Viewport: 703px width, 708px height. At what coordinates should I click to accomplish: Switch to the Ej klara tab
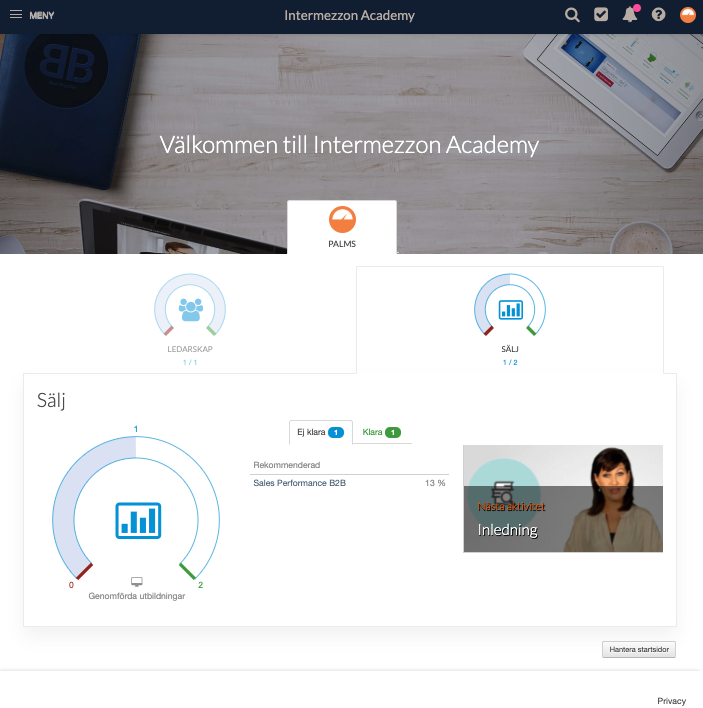pos(321,432)
